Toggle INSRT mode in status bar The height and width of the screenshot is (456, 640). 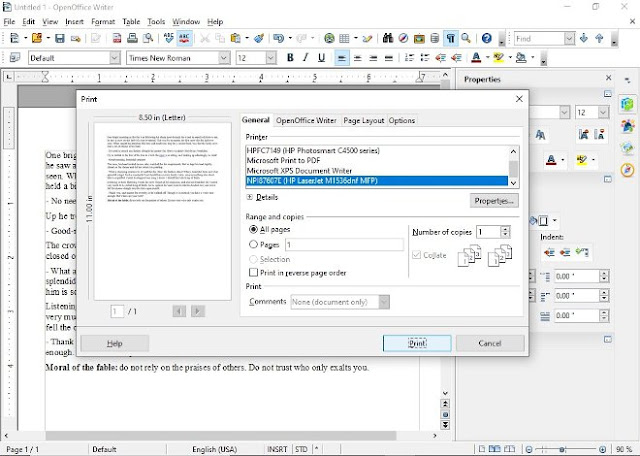coord(277,449)
